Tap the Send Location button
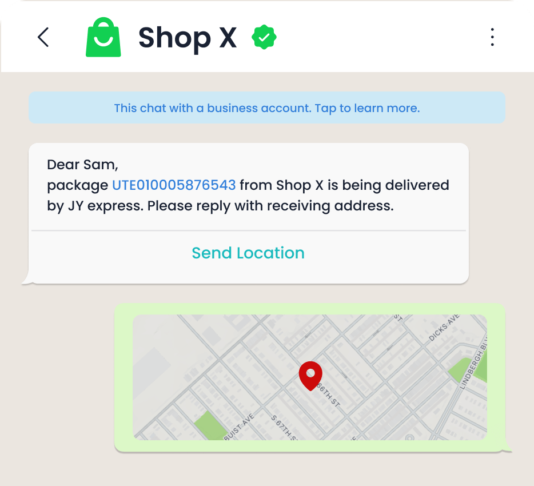Screen dimensions: 534x486 pyautogui.click(x=248, y=253)
